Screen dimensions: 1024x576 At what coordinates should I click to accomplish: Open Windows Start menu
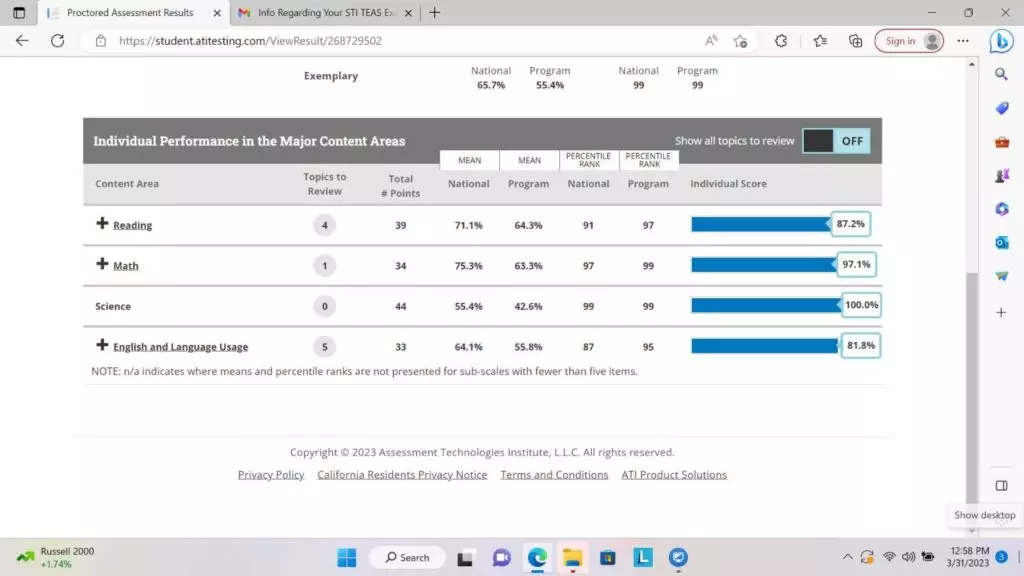347,558
